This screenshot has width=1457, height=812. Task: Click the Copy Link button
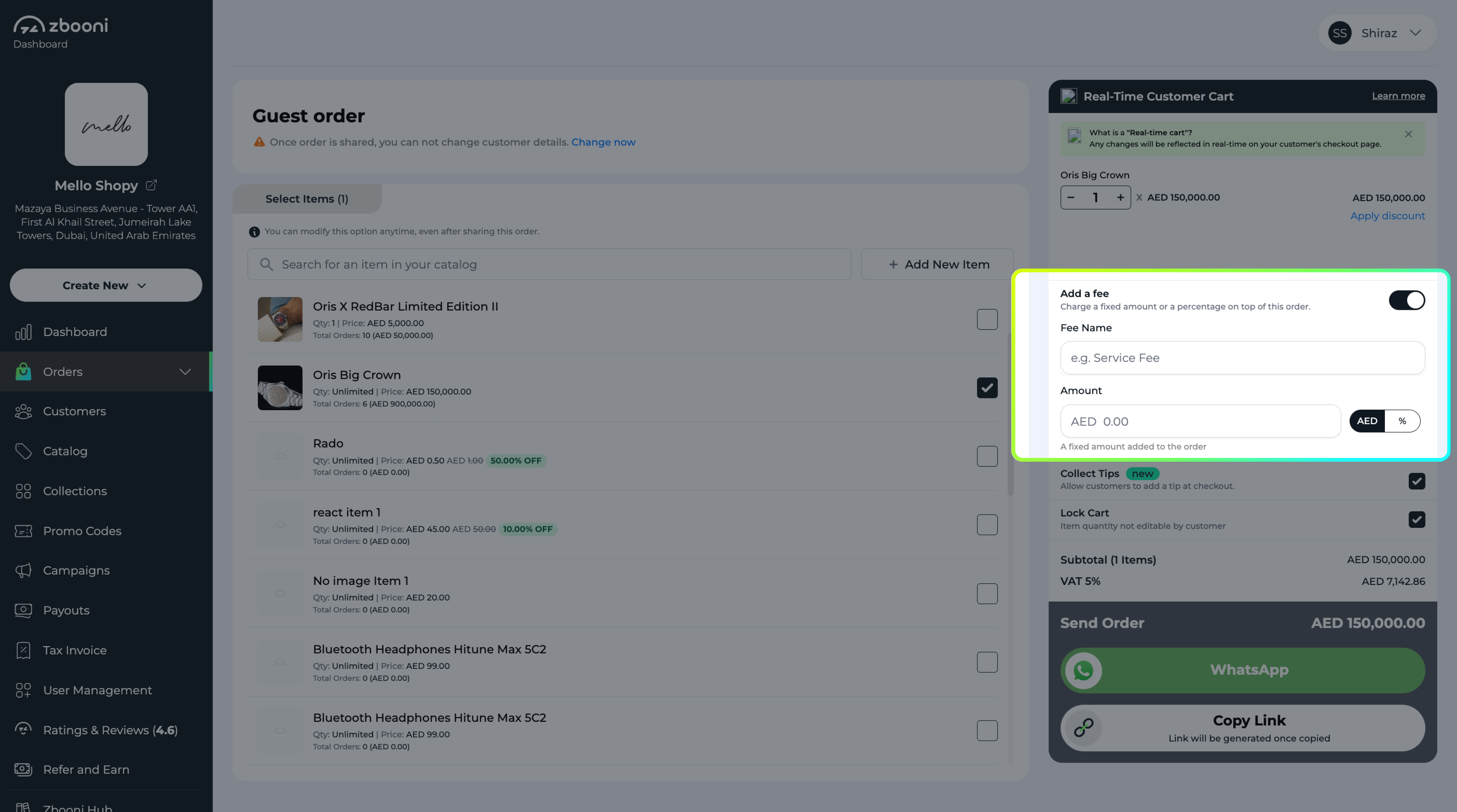1243,728
